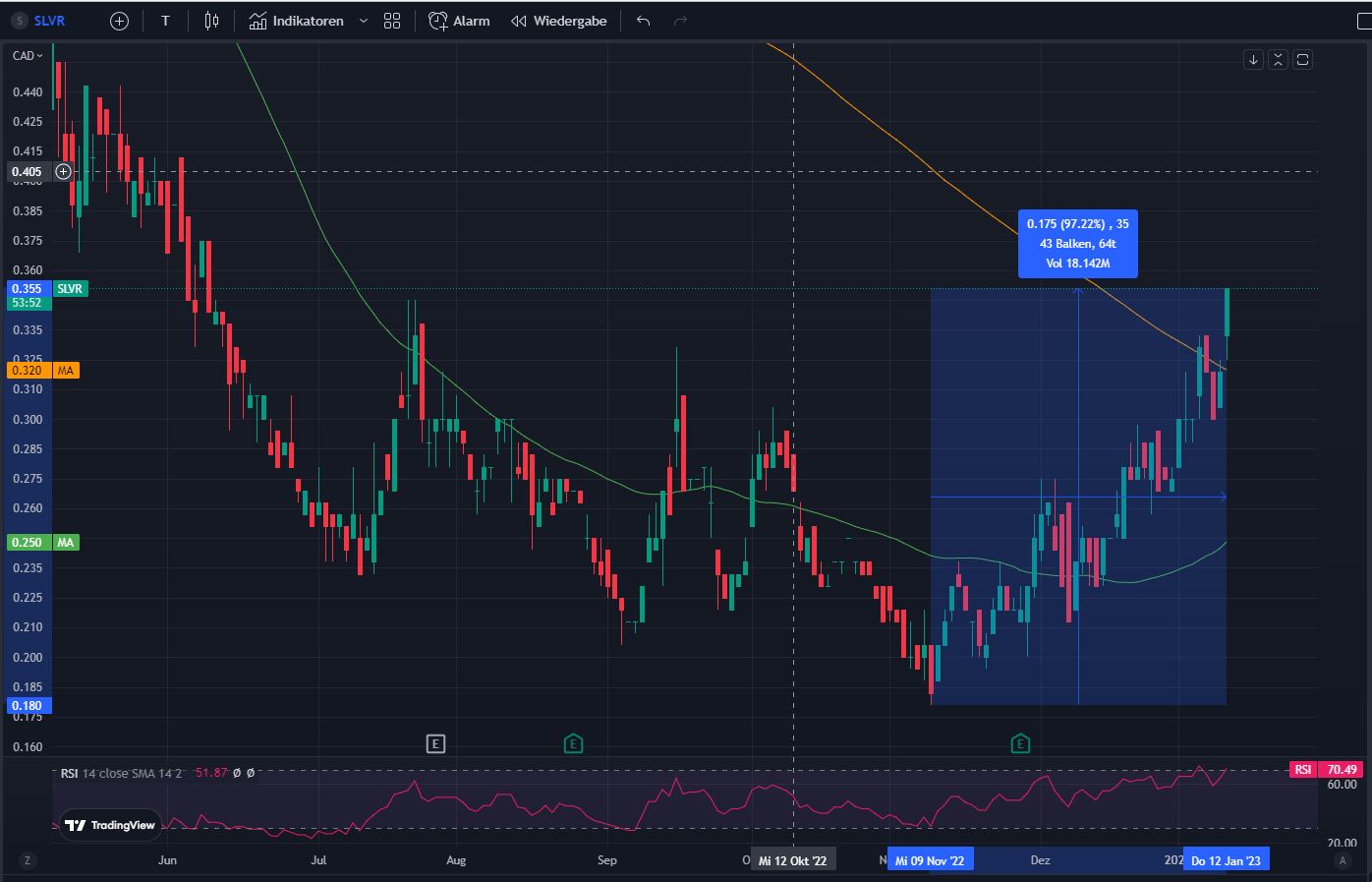Click the Mi 09 Nov '22 date label
Screen dimensions: 1372x882
pyautogui.click(x=930, y=860)
